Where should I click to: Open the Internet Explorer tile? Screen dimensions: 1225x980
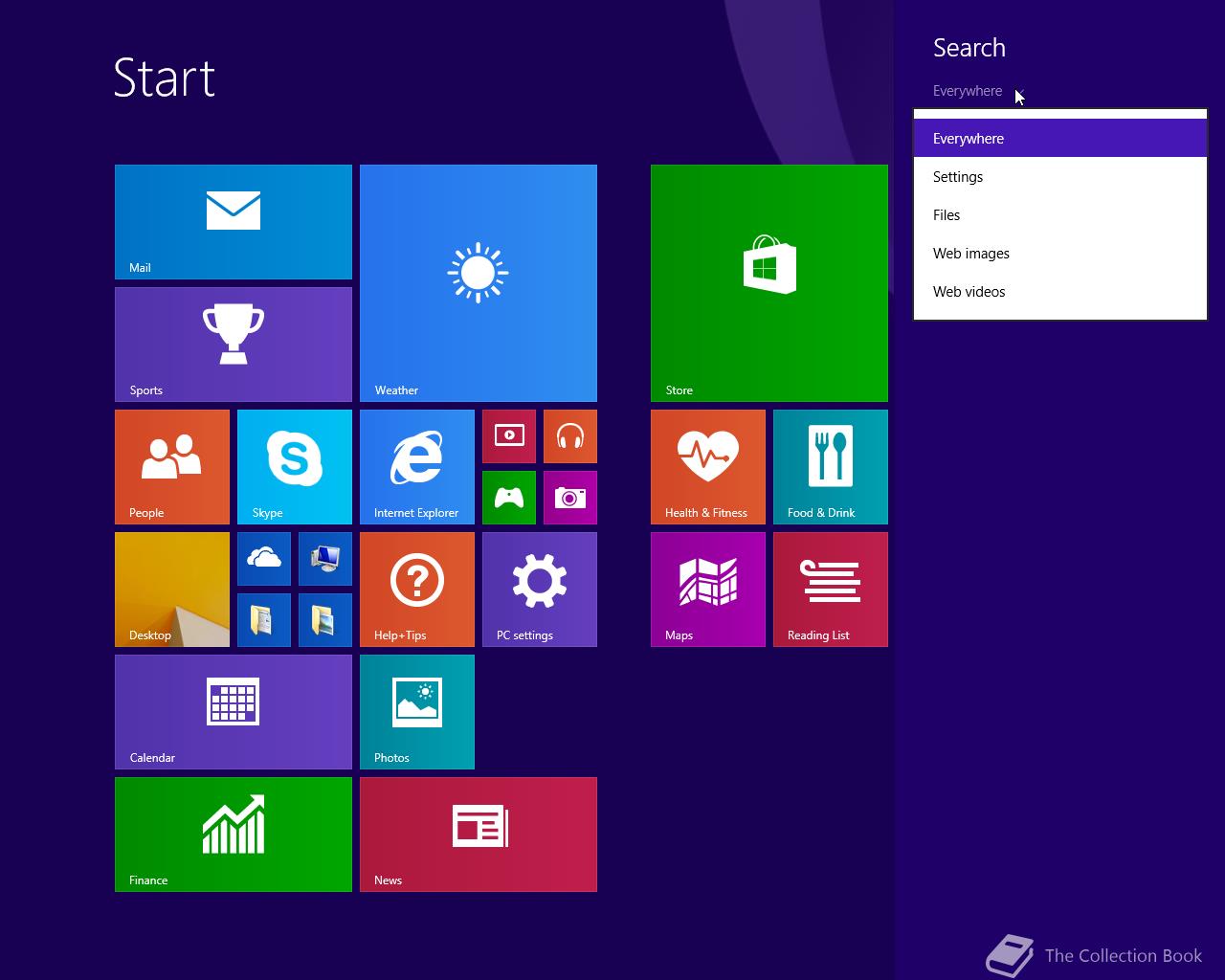(x=417, y=467)
